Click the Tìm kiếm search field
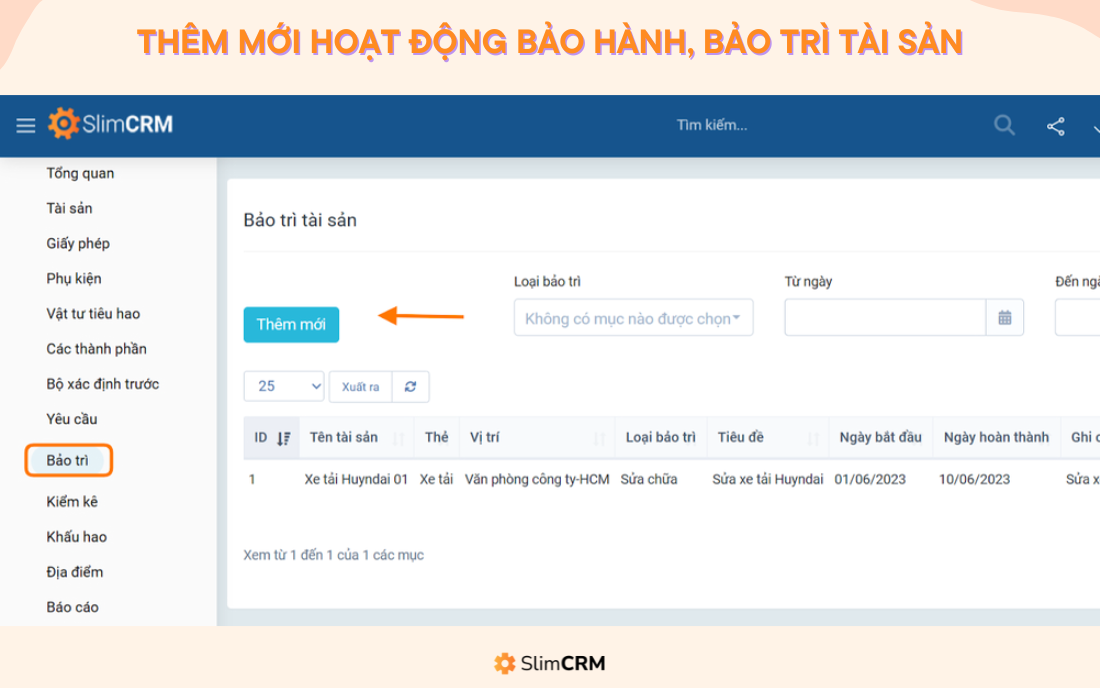Image resolution: width=1100 pixels, height=688 pixels. [x=712, y=125]
